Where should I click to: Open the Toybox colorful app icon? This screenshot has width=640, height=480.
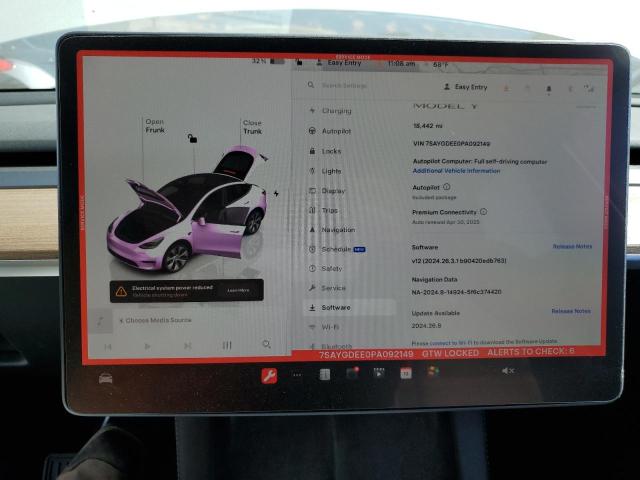pos(433,371)
